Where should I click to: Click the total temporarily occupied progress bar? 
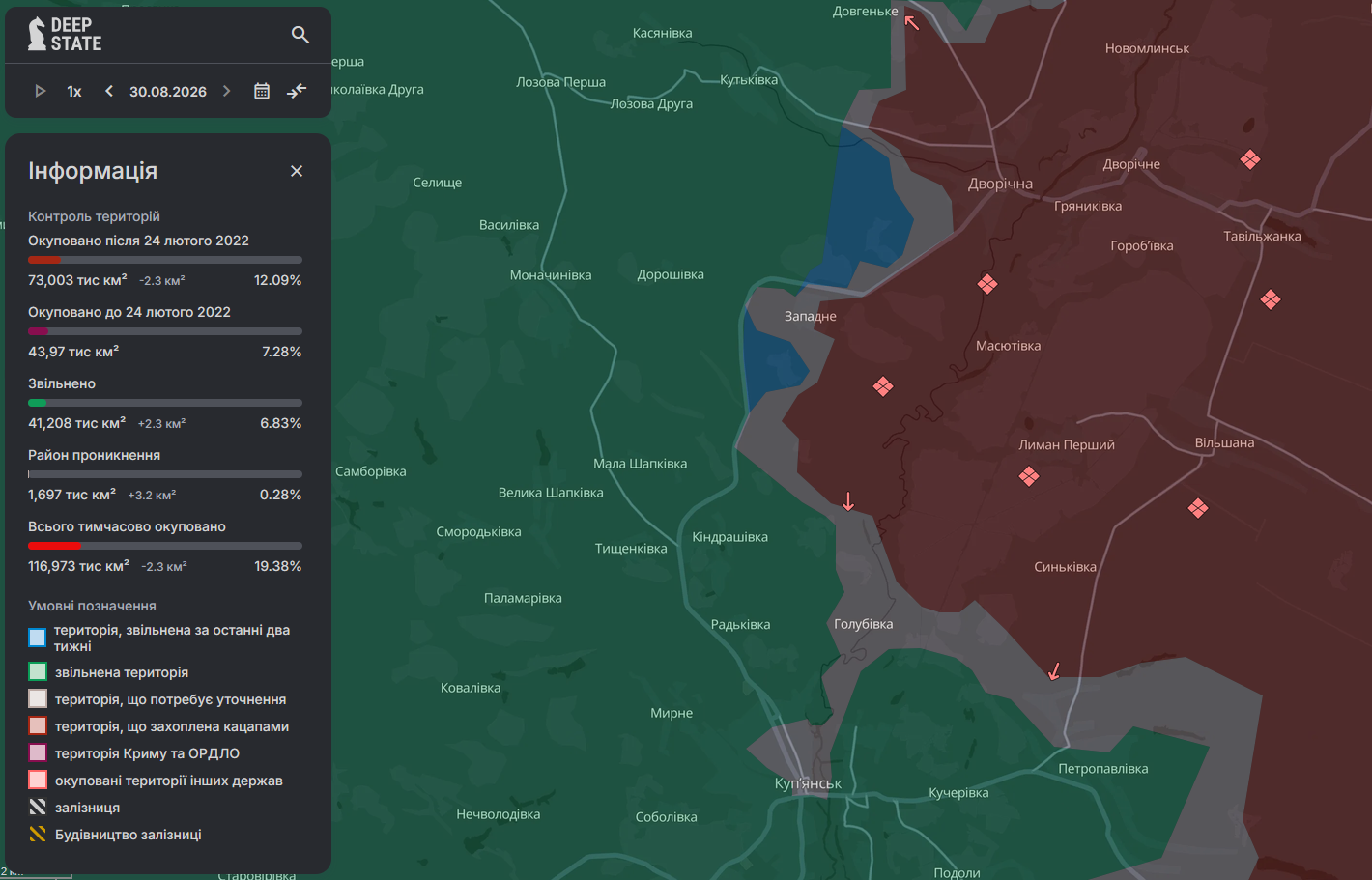(165, 546)
